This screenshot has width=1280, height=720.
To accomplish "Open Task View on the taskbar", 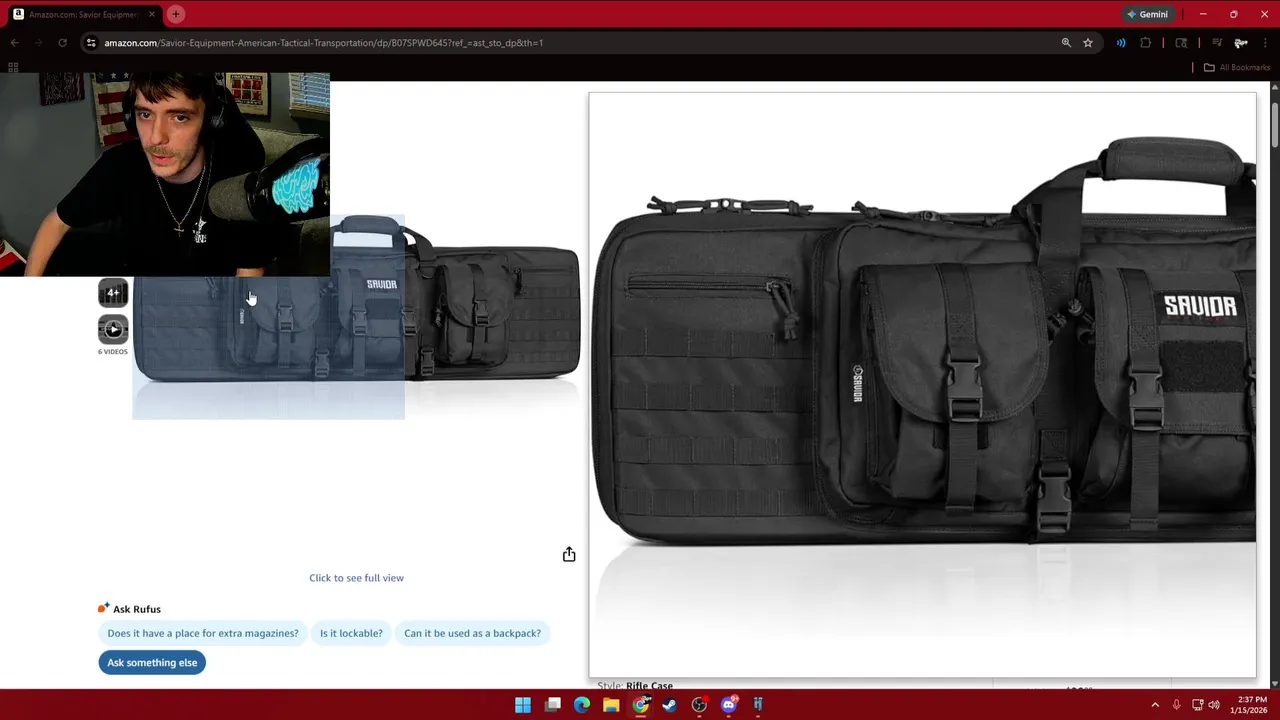I will 553,705.
